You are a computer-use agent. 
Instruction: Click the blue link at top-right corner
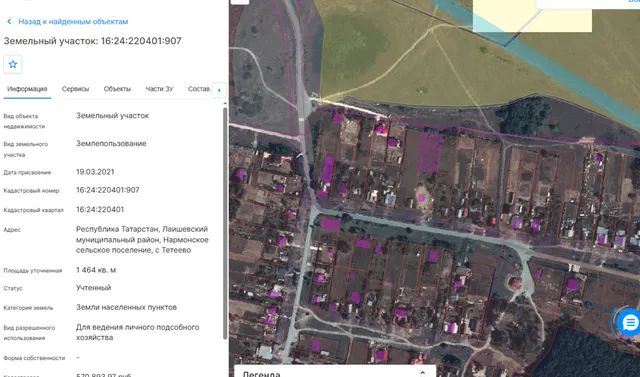(634, 2)
